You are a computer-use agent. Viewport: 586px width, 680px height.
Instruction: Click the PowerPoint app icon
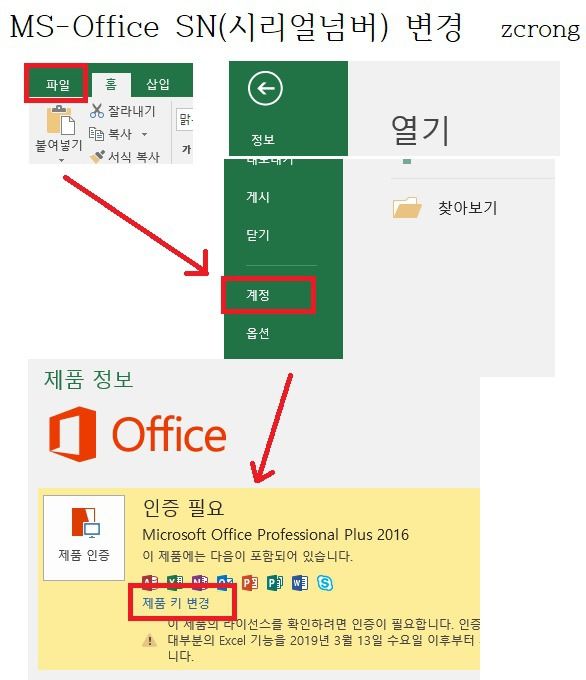[250, 583]
